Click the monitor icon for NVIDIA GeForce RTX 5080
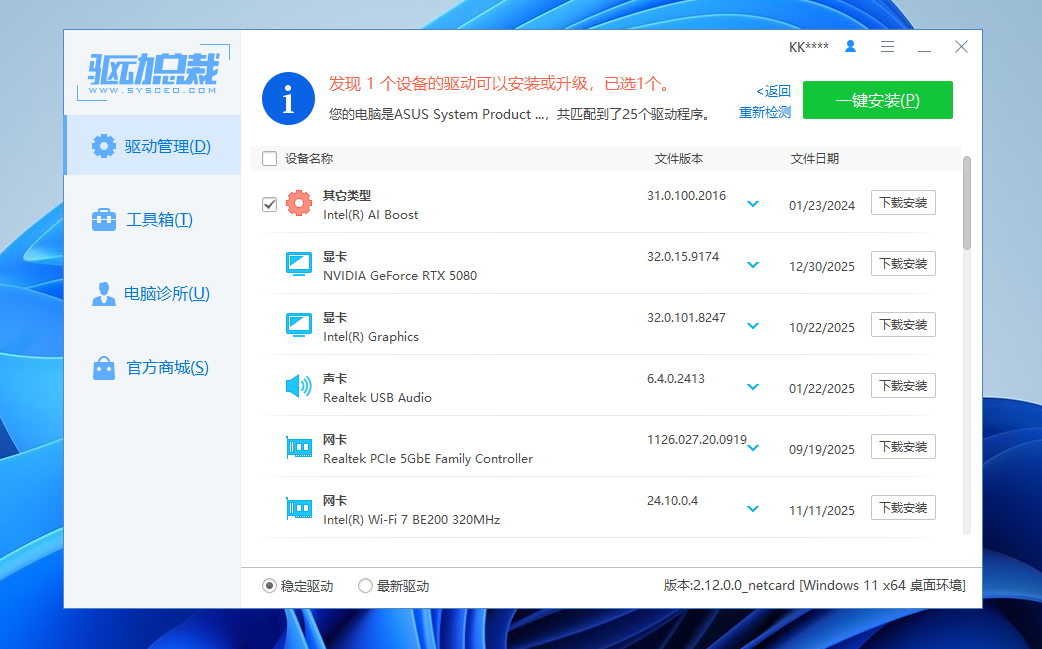 [x=299, y=264]
